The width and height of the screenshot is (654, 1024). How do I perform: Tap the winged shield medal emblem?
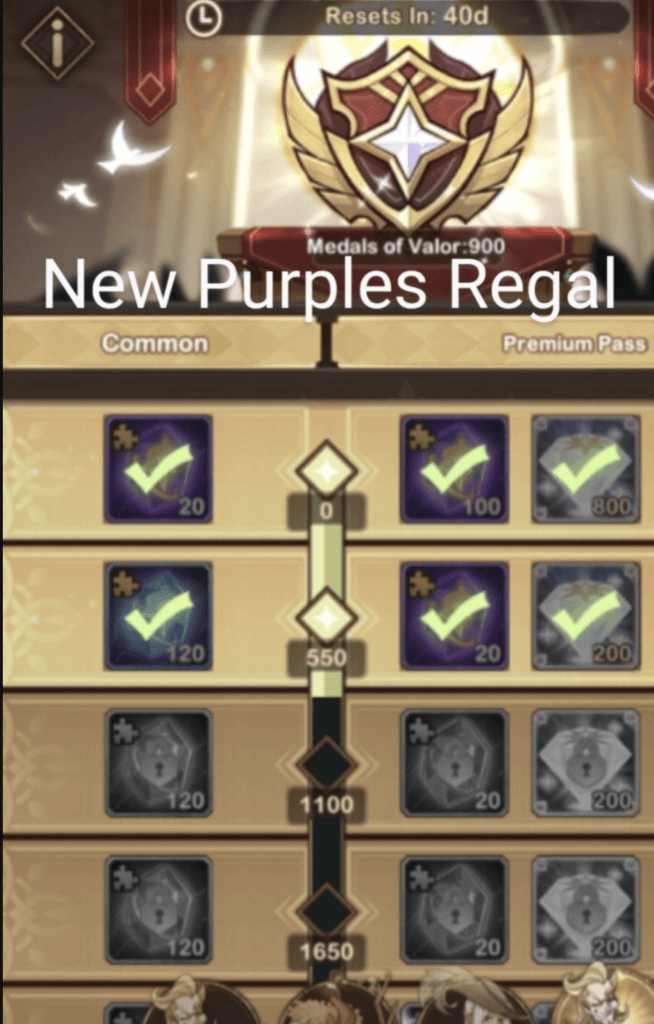pyautogui.click(x=408, y=135)
